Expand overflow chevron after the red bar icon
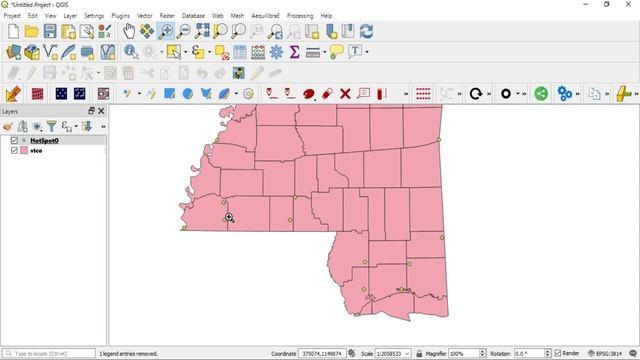Screen dimensions: 640x360 click(x=406, y=94)
